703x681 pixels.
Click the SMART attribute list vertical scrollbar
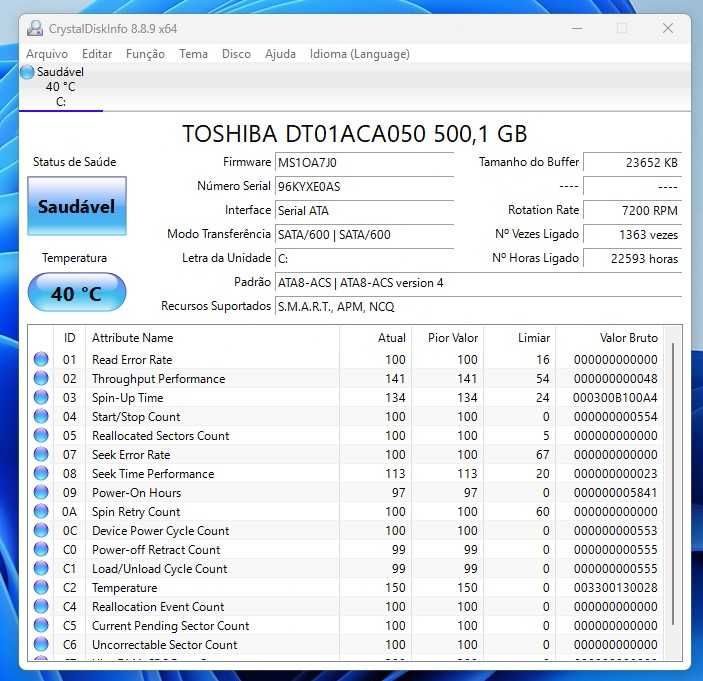pos(673,484)
